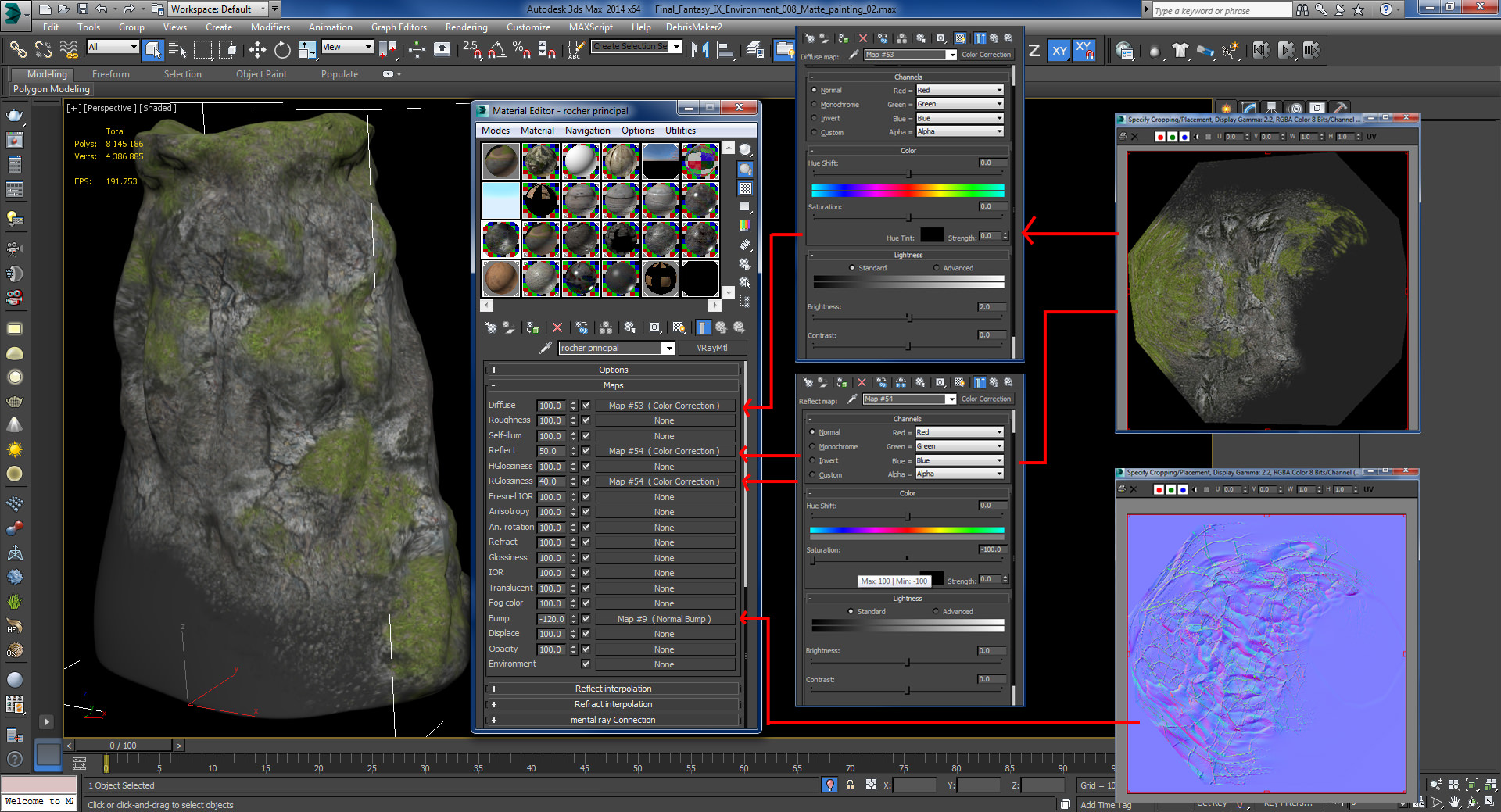1501x812 pixels.
Task: Uncheck Reflect map enable checkbox
Action: point(586,451)
